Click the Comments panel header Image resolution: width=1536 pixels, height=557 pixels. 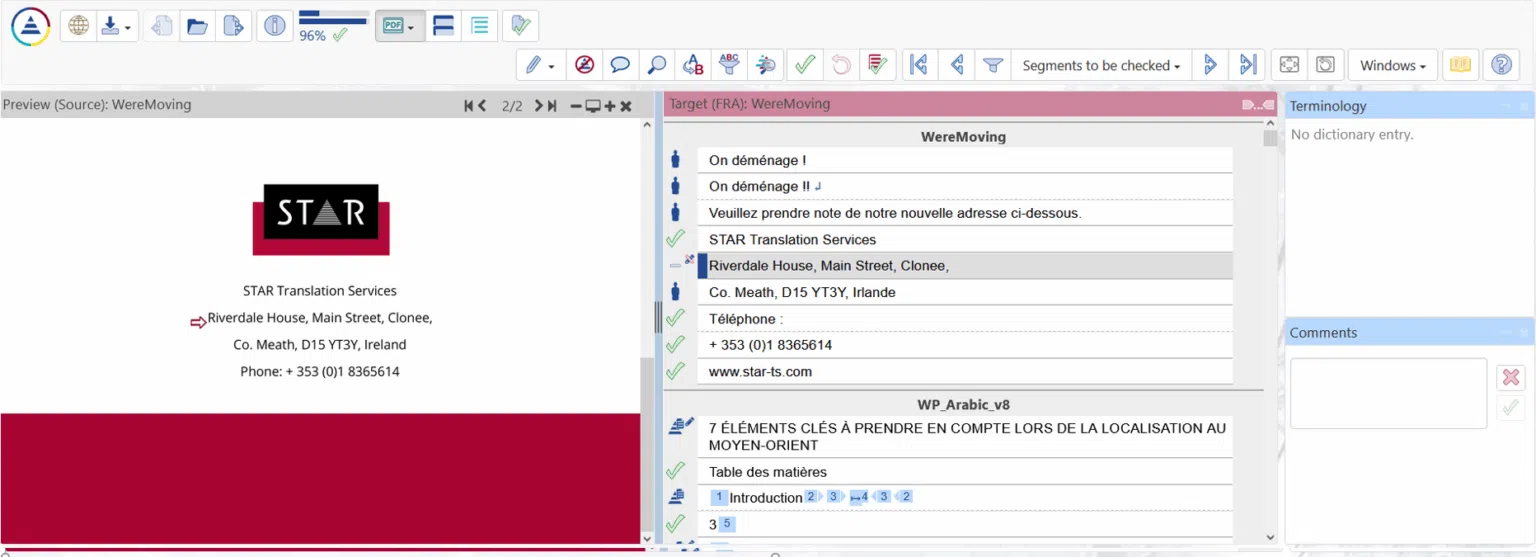(1408, 332)
